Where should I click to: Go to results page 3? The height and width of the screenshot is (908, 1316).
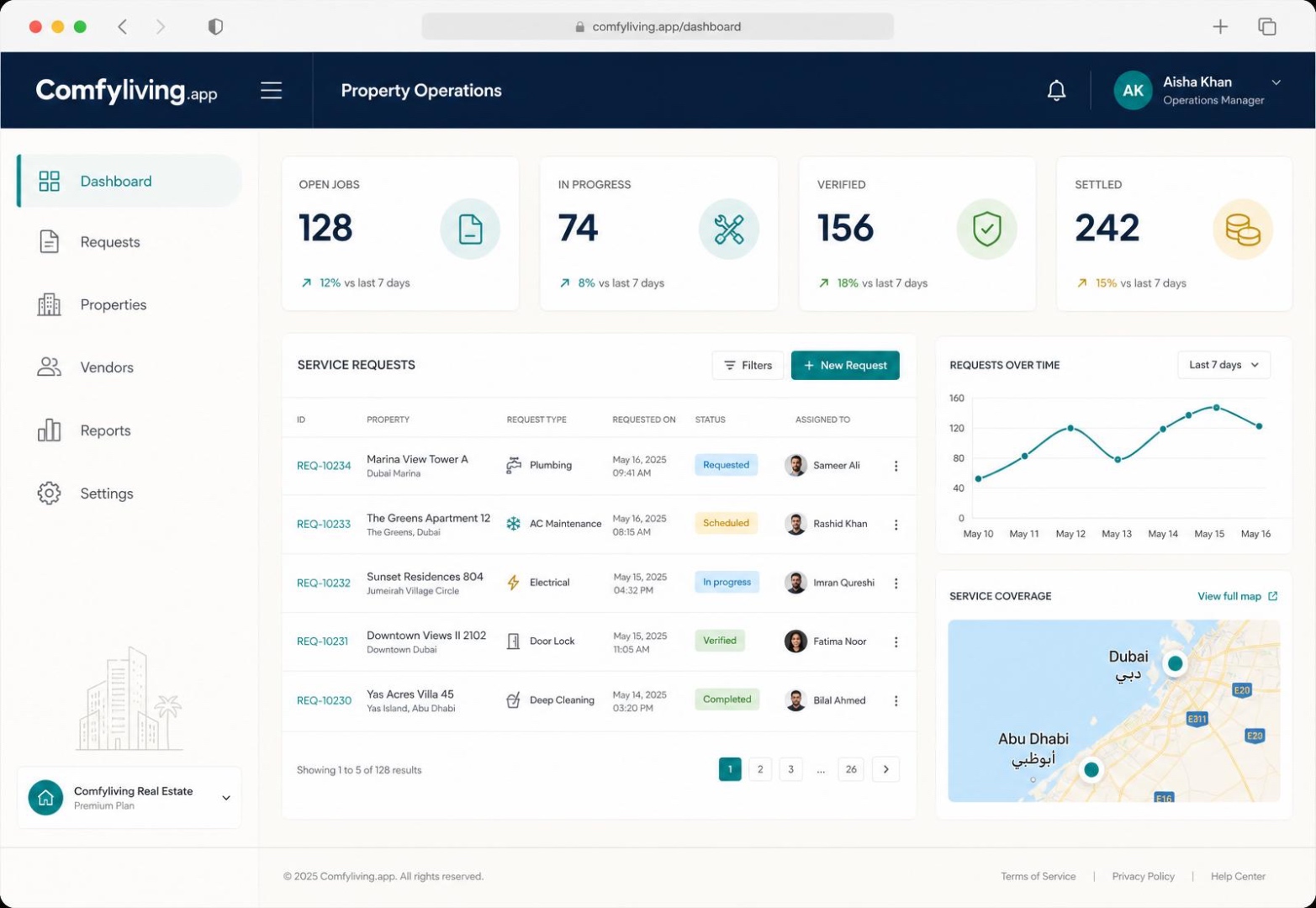tap(790, 769)
